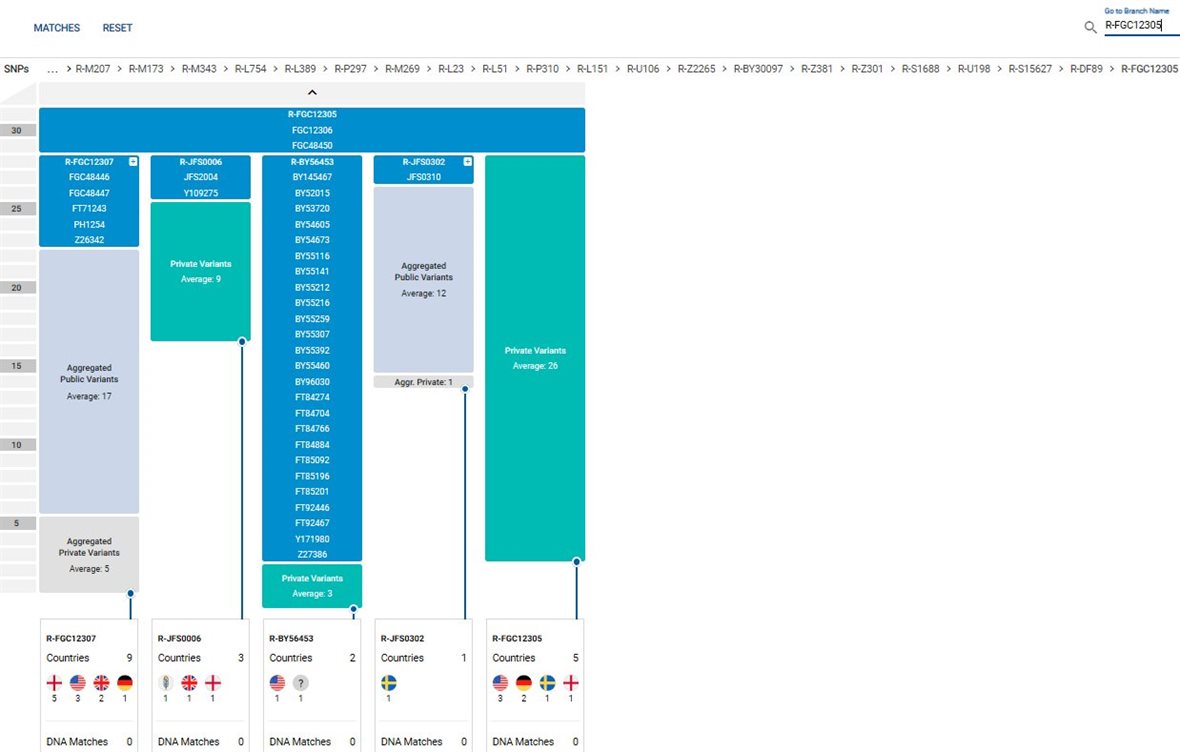The width and height of the screenshot is (1180, 752).
Task: Click the up chevron to go to parent branch
Action: [312, 93]
